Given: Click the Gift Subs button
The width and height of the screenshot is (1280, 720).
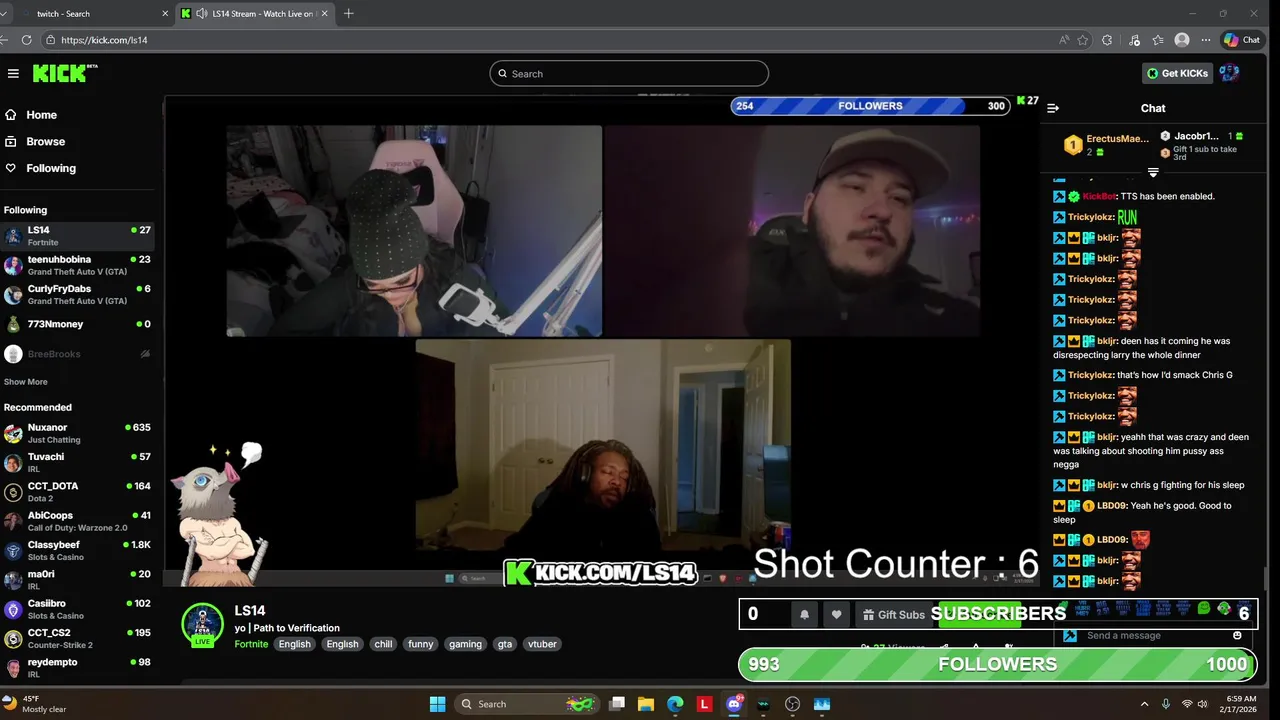Looking at the screenshot, I should [893, 615].
